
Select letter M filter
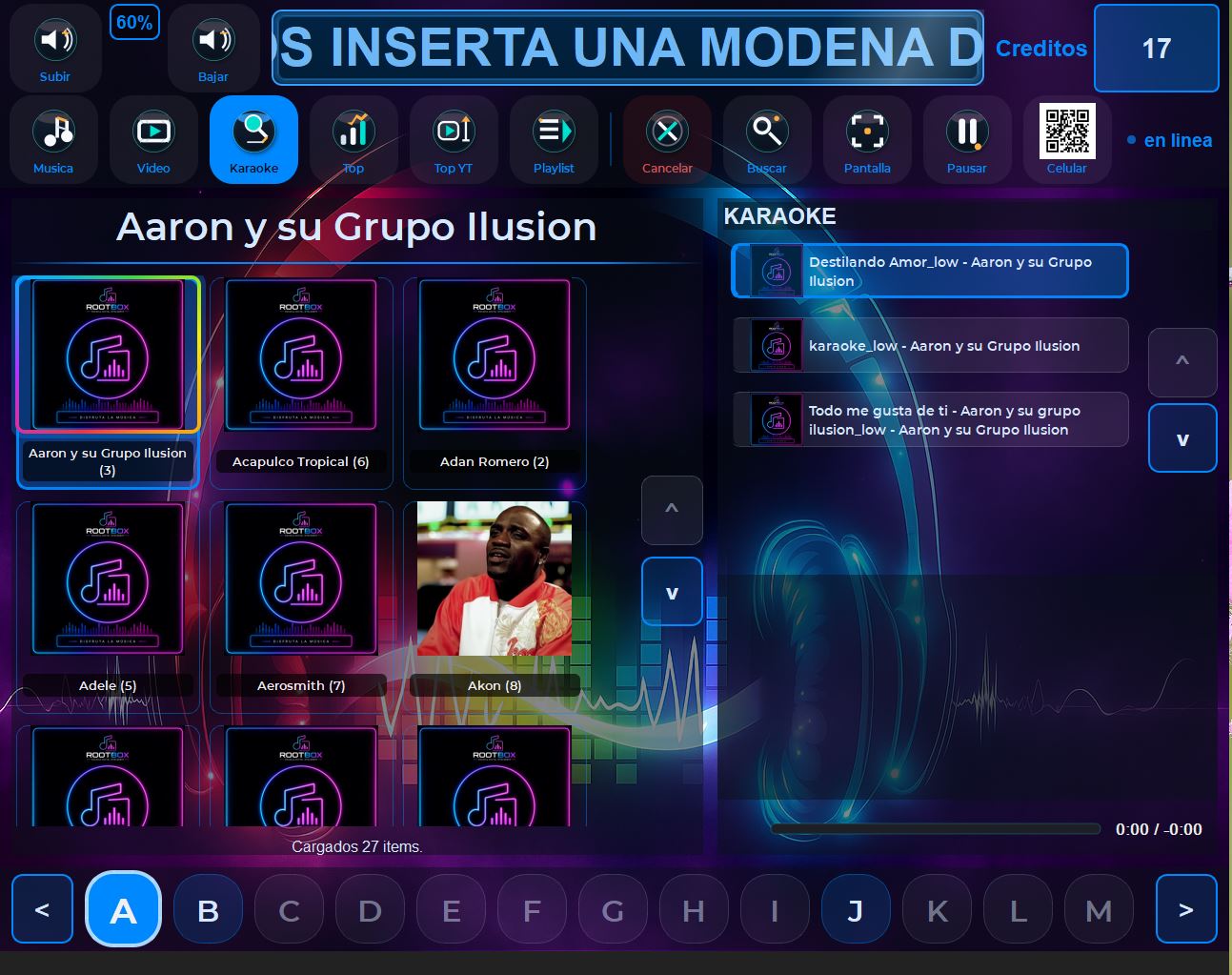click(x=1099, y=910)
